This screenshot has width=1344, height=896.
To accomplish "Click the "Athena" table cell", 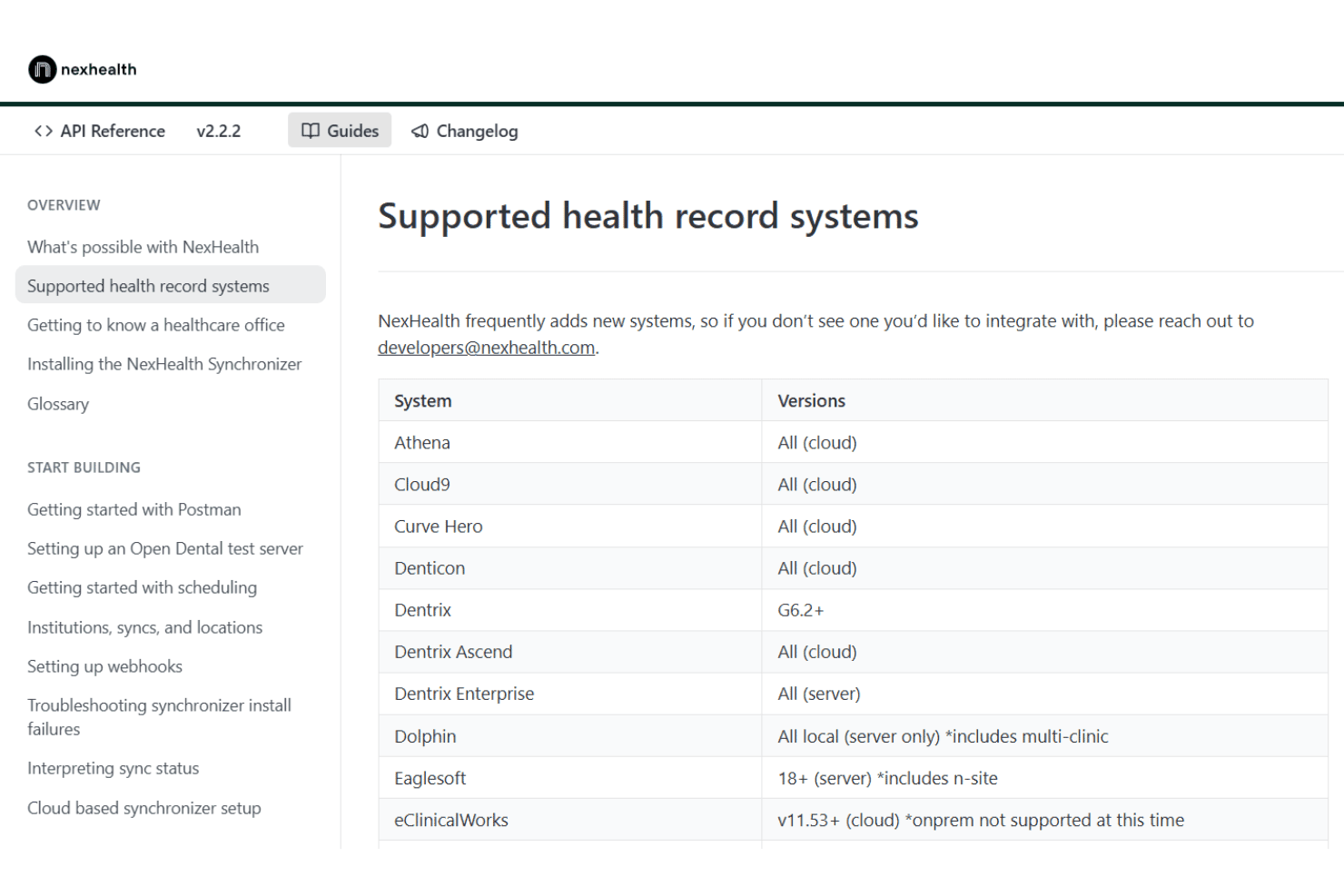I will [x=570, y=442].
